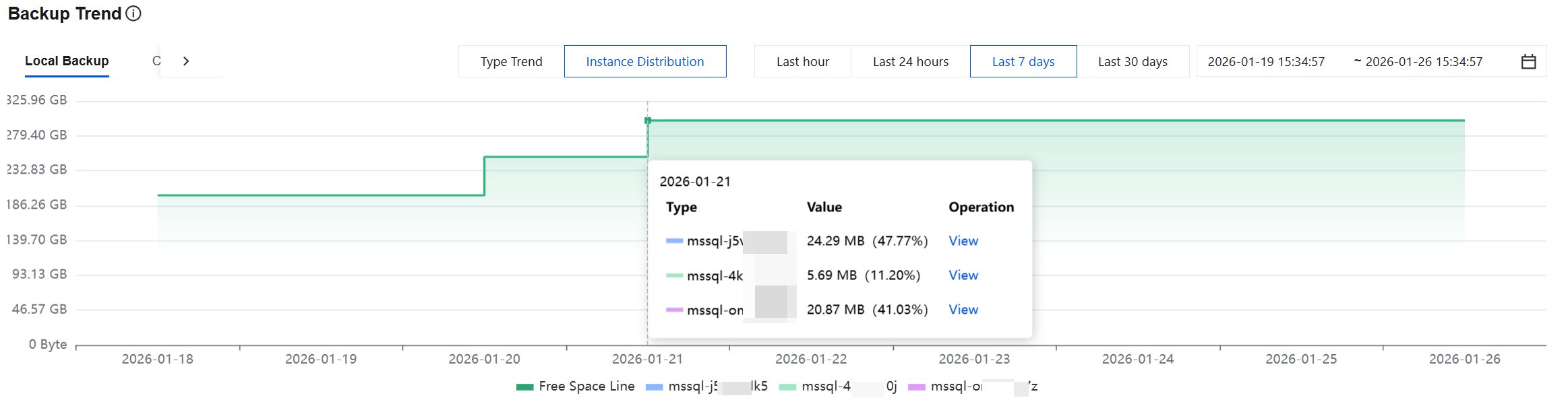This screenshot has height=402, width=1568.
Task: Hide the blue mssql-j5 series in legend
Action: pos(706,387)
